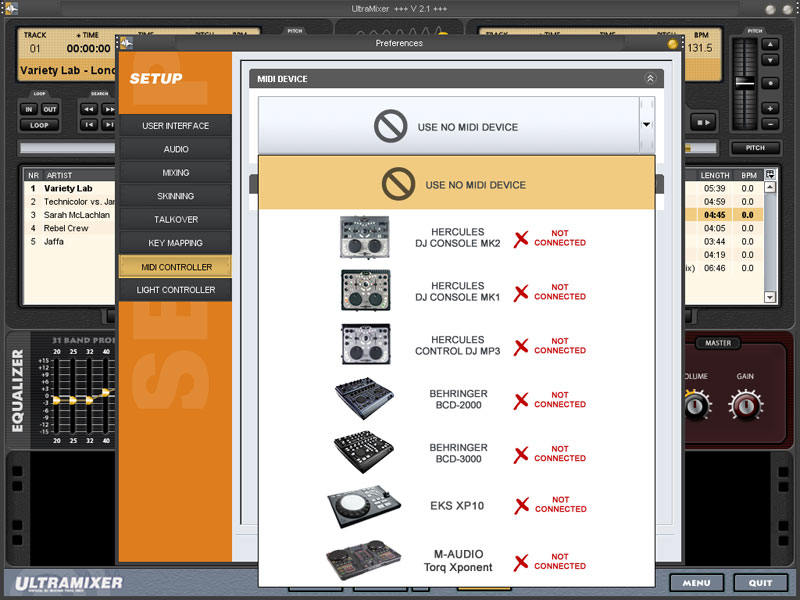This screenshot has width=800, height=600.
Task: Click M-Audio Torq Xponent device name
Action: click(458, 560)
